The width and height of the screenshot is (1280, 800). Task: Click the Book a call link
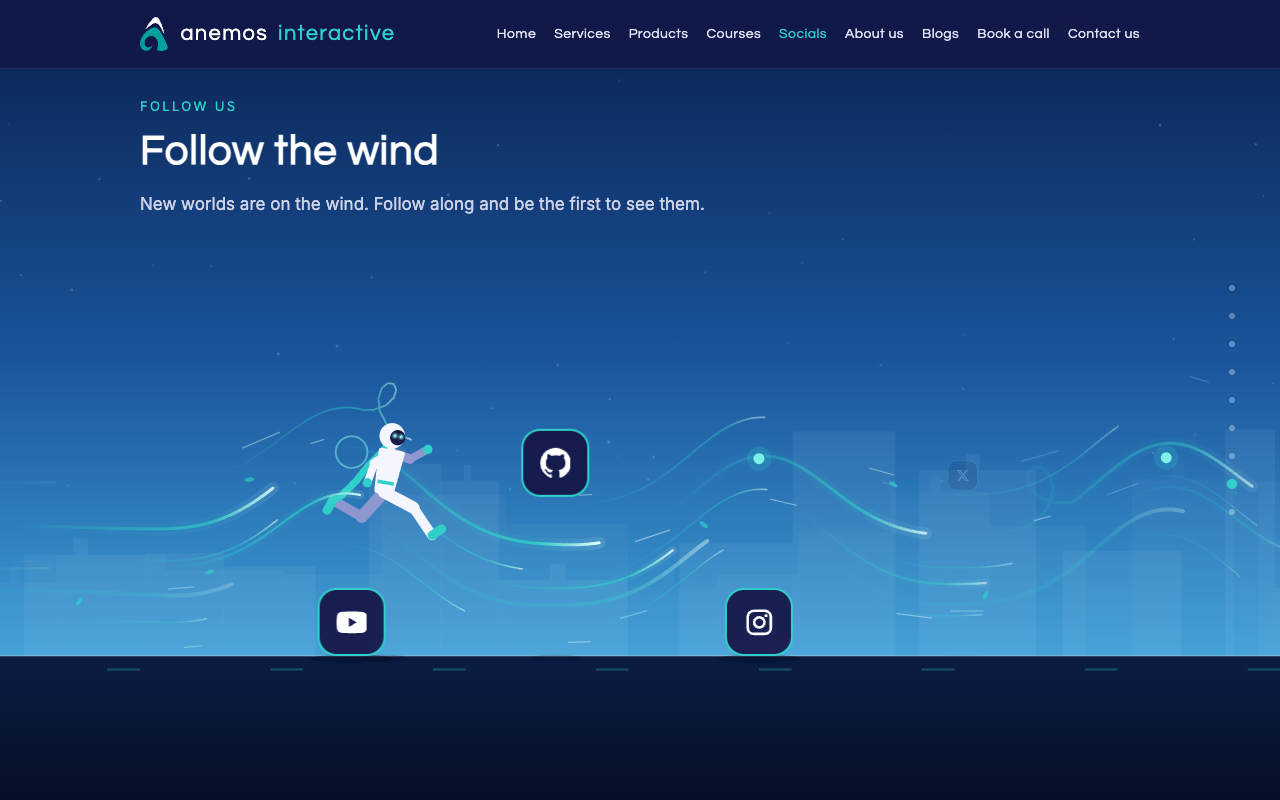1013,34
